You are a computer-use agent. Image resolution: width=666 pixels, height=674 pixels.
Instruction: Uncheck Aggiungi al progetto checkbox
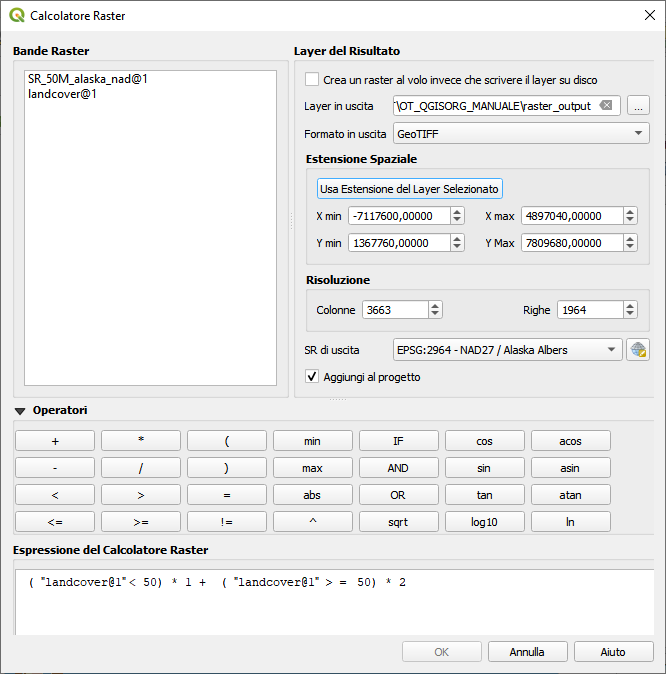click(x=312, y=377)
